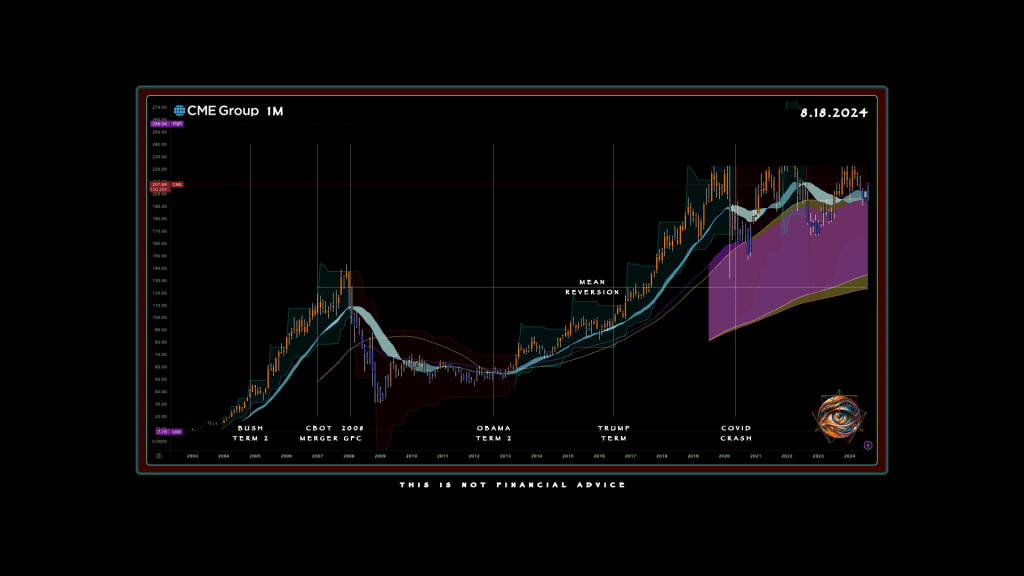Image resolution: width=1024 pixels, height=576 pixels.
Task: Select the Obama Term 2 annotation
Action: [x=494, y=432]
